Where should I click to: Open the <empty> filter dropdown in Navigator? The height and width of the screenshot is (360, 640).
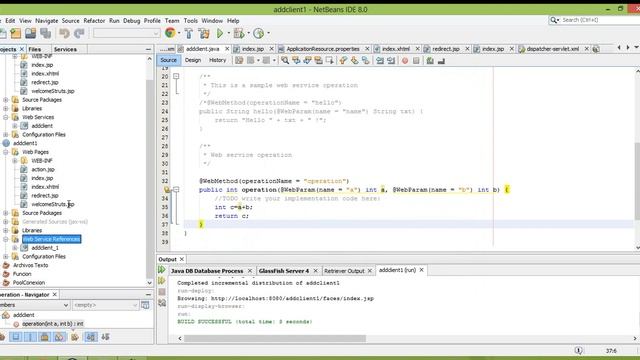click(105, 305)
